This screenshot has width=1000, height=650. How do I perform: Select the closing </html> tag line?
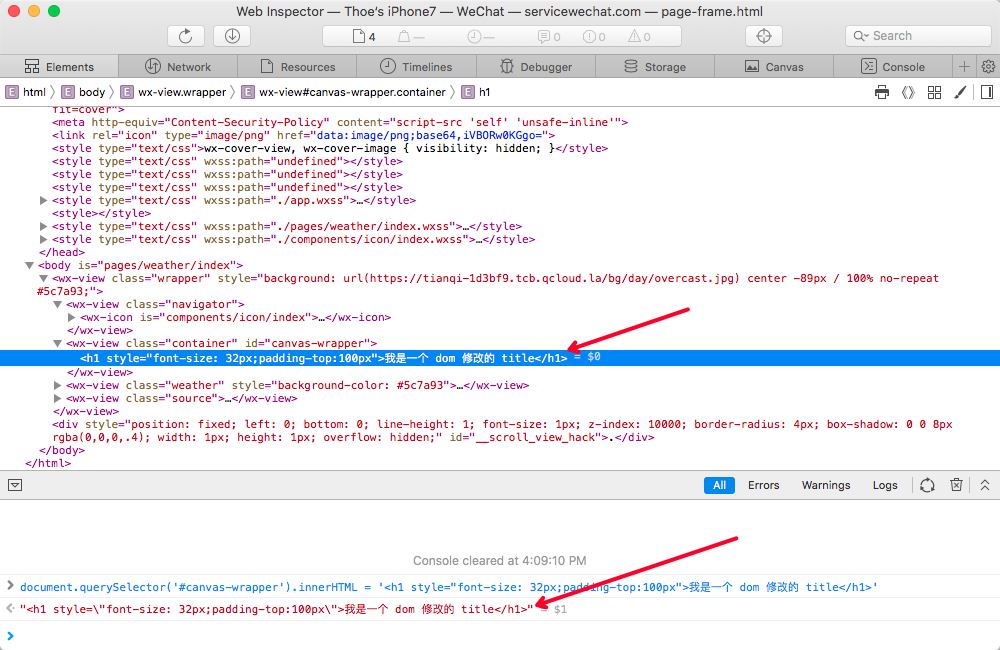point(48,463)
